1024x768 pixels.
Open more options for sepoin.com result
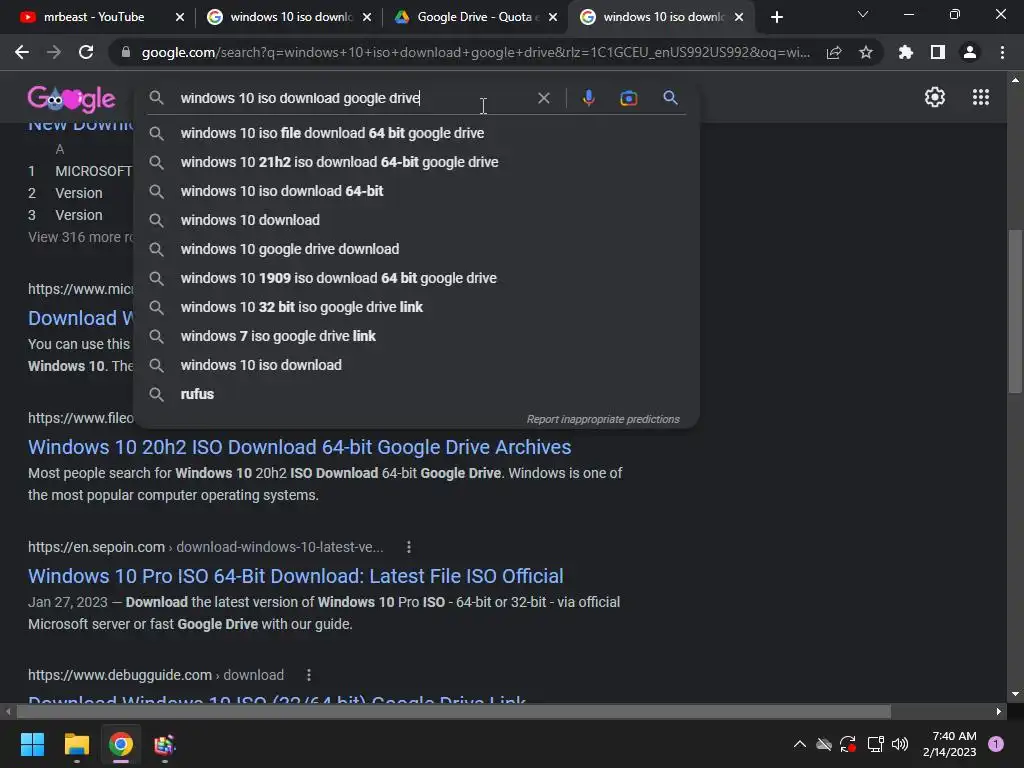409,547
